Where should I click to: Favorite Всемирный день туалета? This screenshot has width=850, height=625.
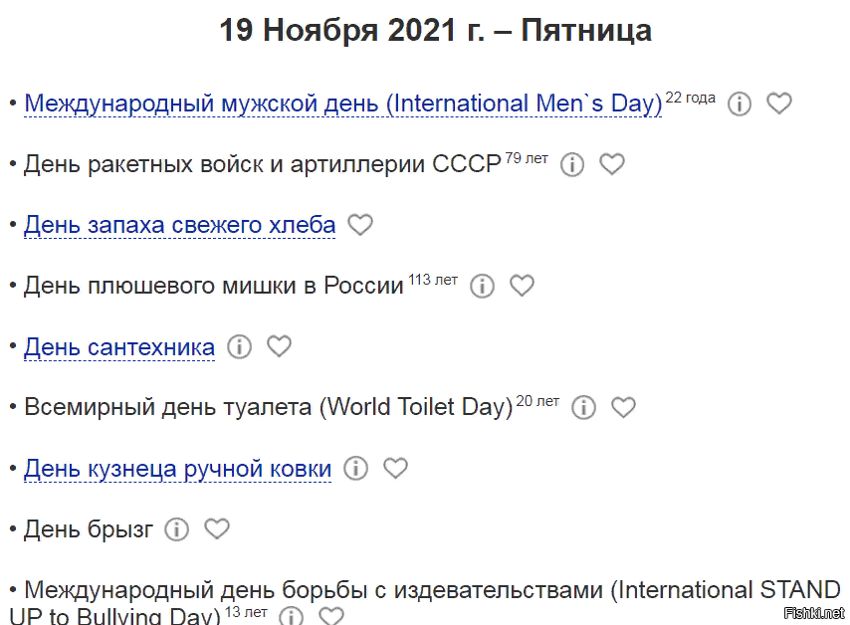point(623,407)
